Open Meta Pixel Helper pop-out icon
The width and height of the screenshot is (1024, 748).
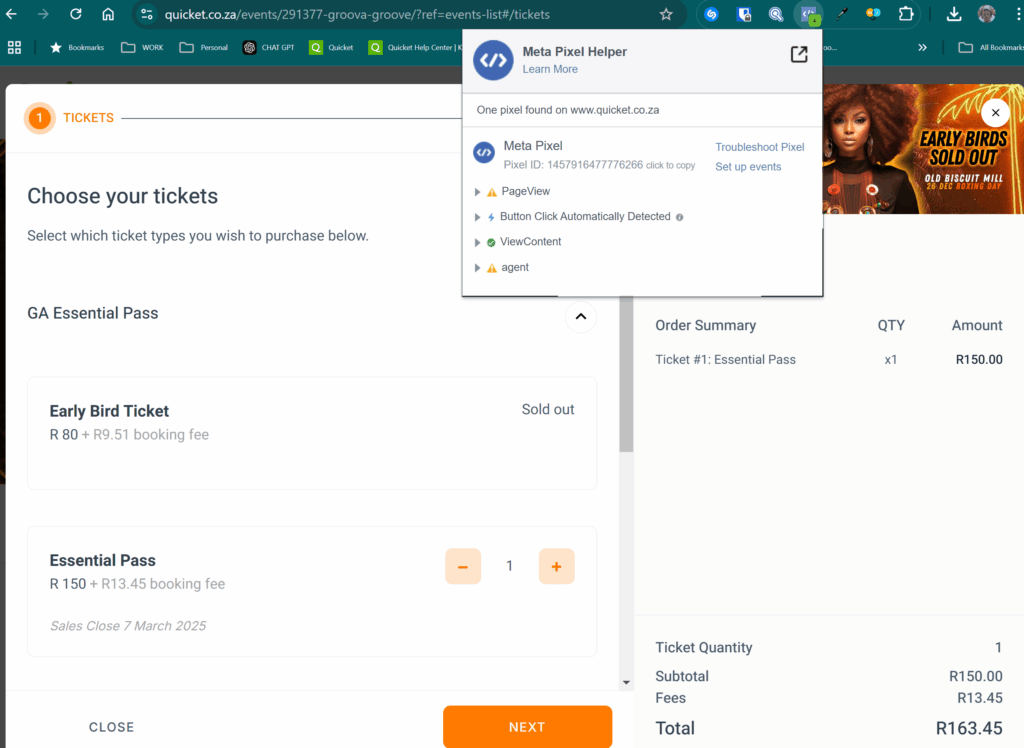[799, 54]
